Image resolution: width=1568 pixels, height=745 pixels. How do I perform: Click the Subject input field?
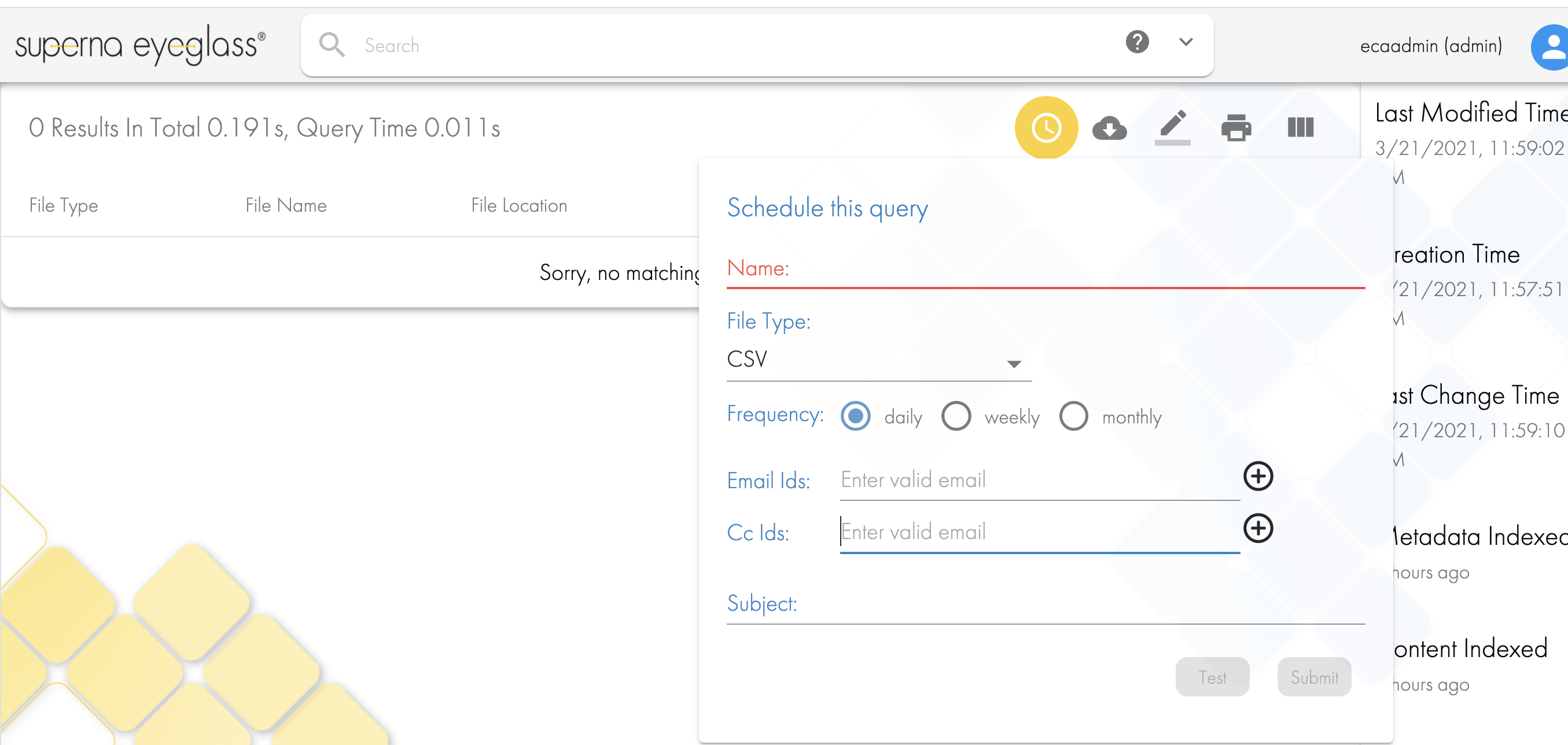click(x=1045, y=604)
